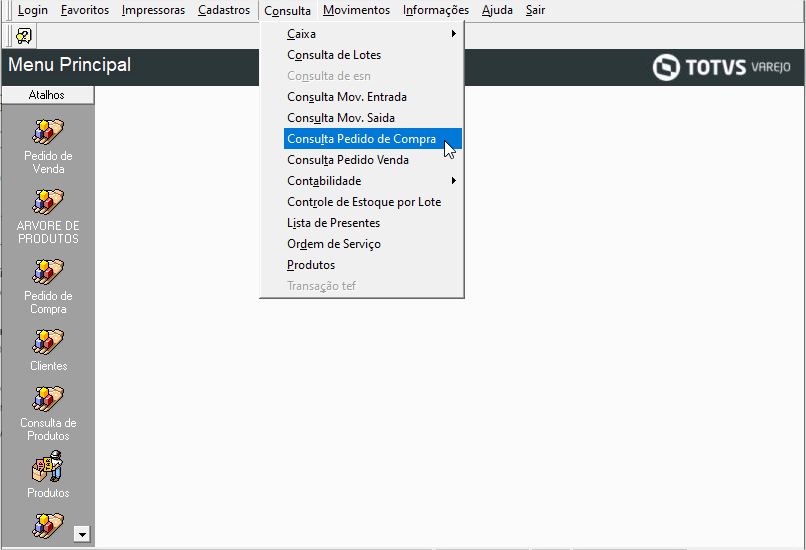Open the ARVORE DE PRODUTOS shortcut icon
This screenshot has height=550, width=806.
pos(48,201)
